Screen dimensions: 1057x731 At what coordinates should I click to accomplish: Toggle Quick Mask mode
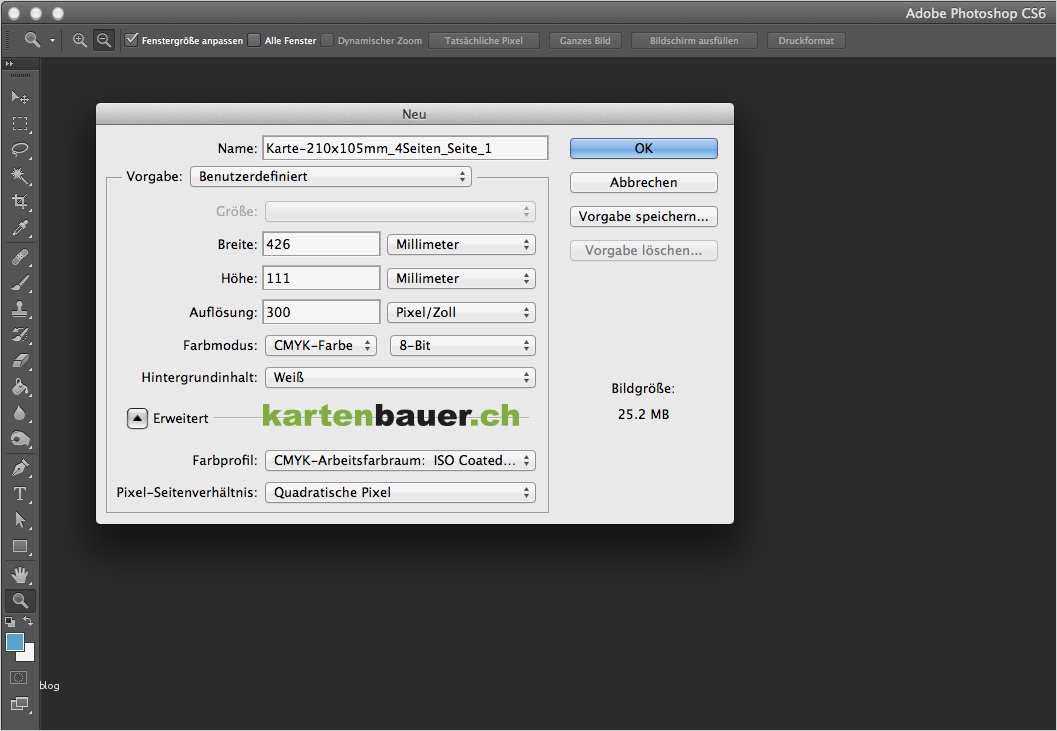click(x=19, y=677)
